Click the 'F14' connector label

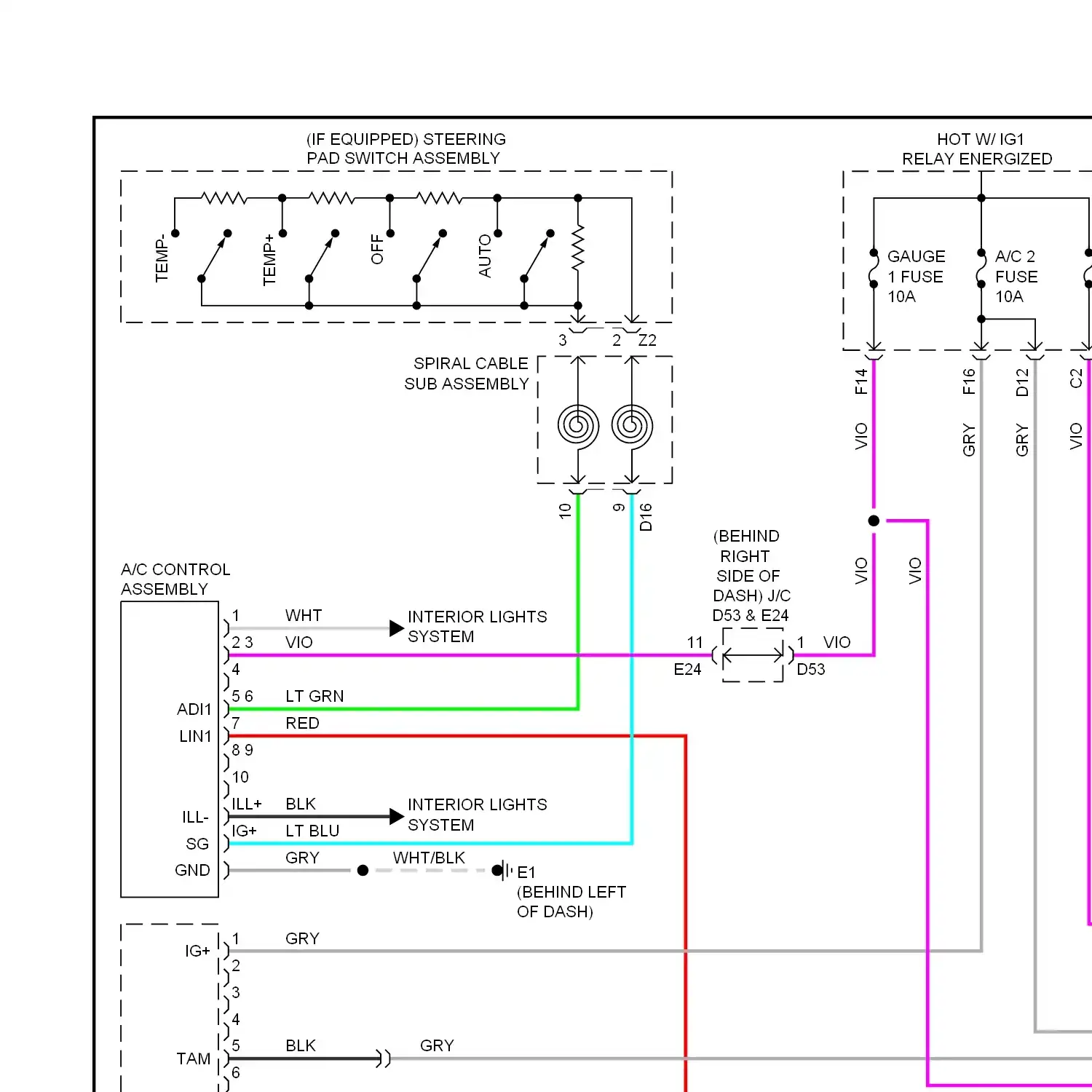coord(861,381)
